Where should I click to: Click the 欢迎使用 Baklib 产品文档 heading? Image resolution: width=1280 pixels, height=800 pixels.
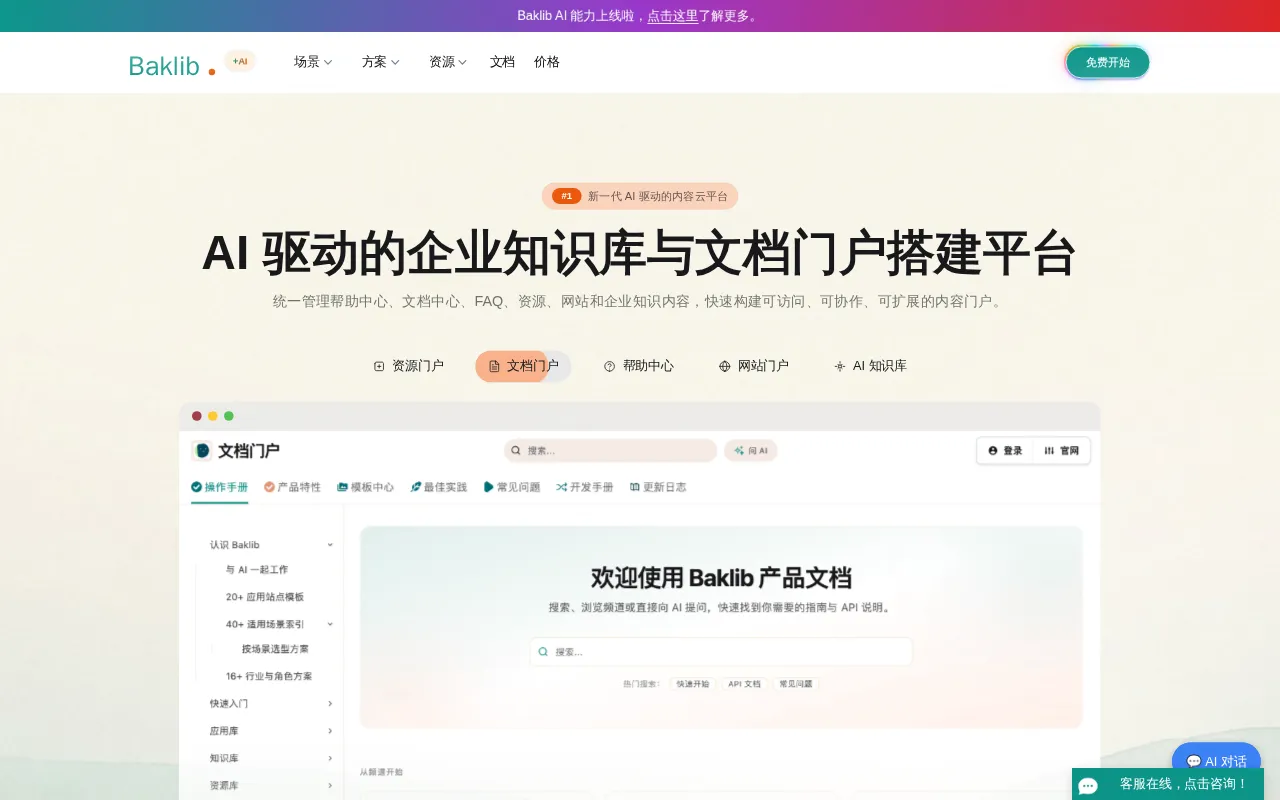click(721, 578)
